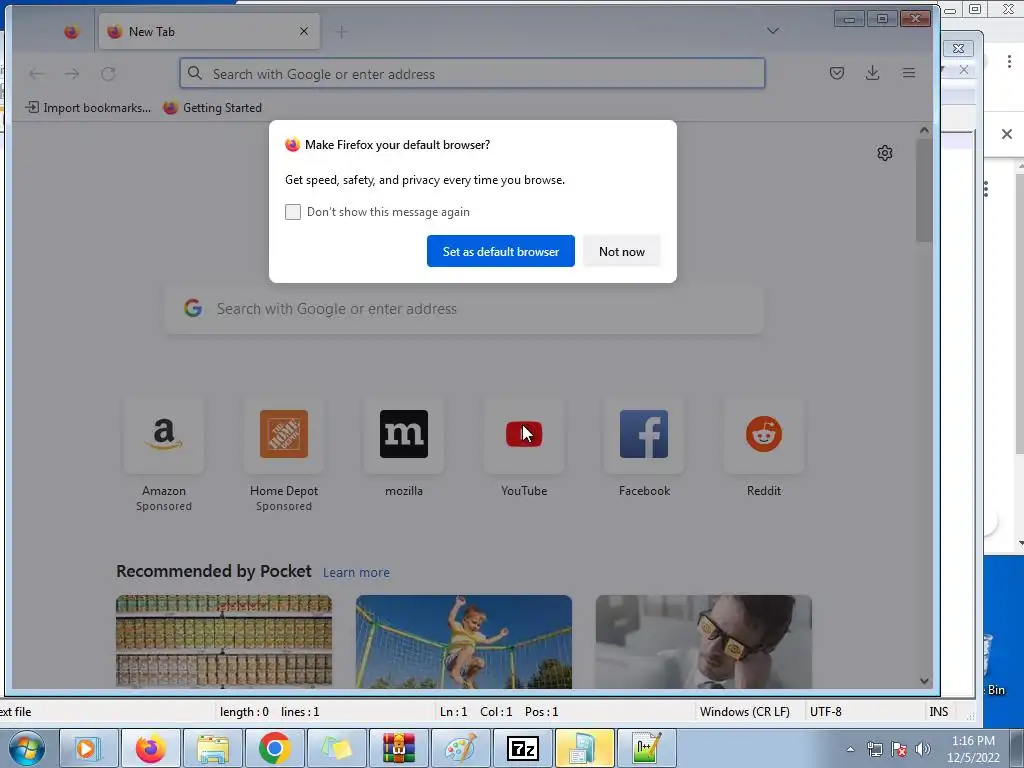The width and height of the screenshot is (1024, 768).
Task: Expand the list all tabs chevron
Action: click(x=773, y=31)
